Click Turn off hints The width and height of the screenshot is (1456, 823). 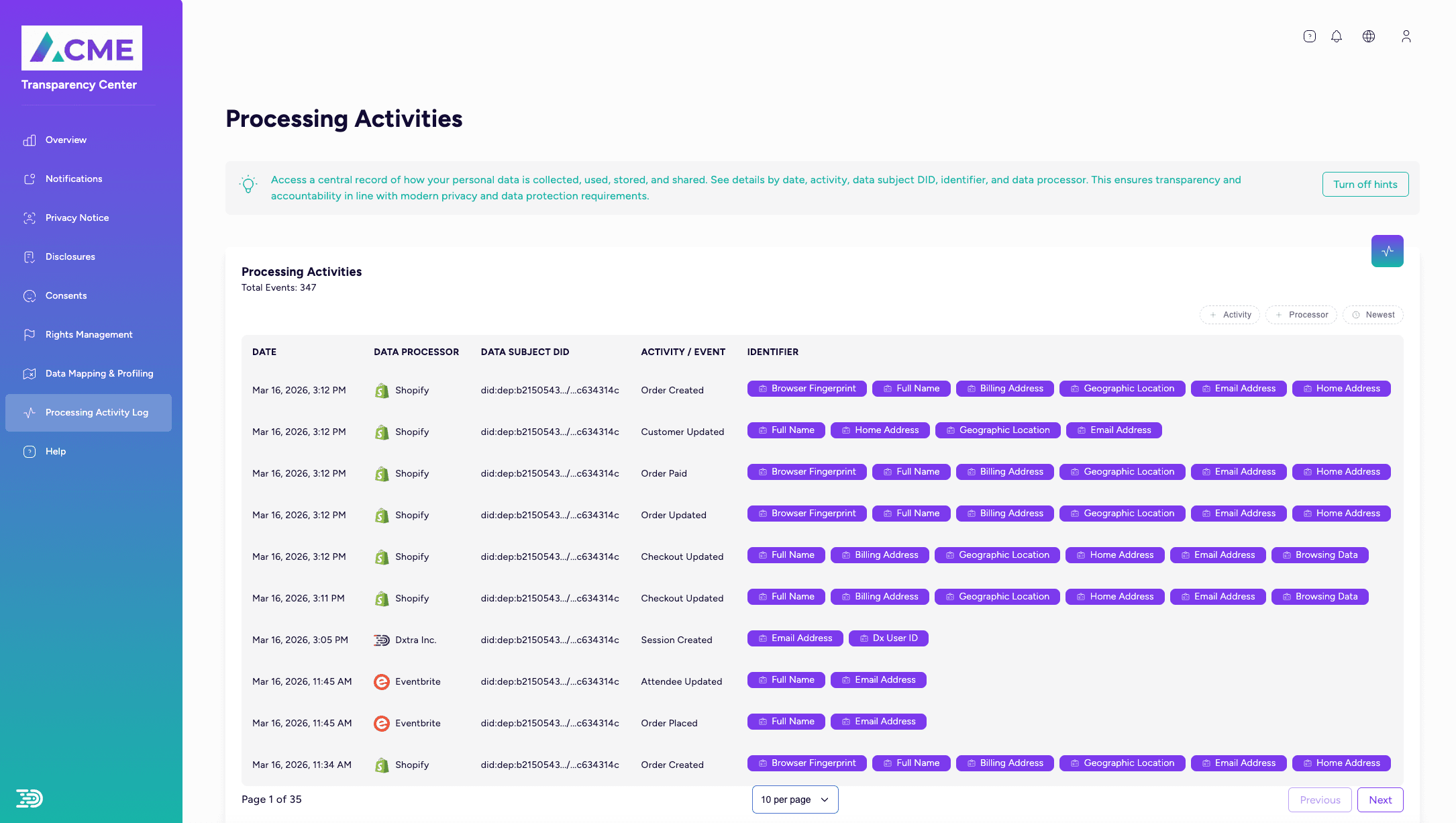pos(1365,184)
